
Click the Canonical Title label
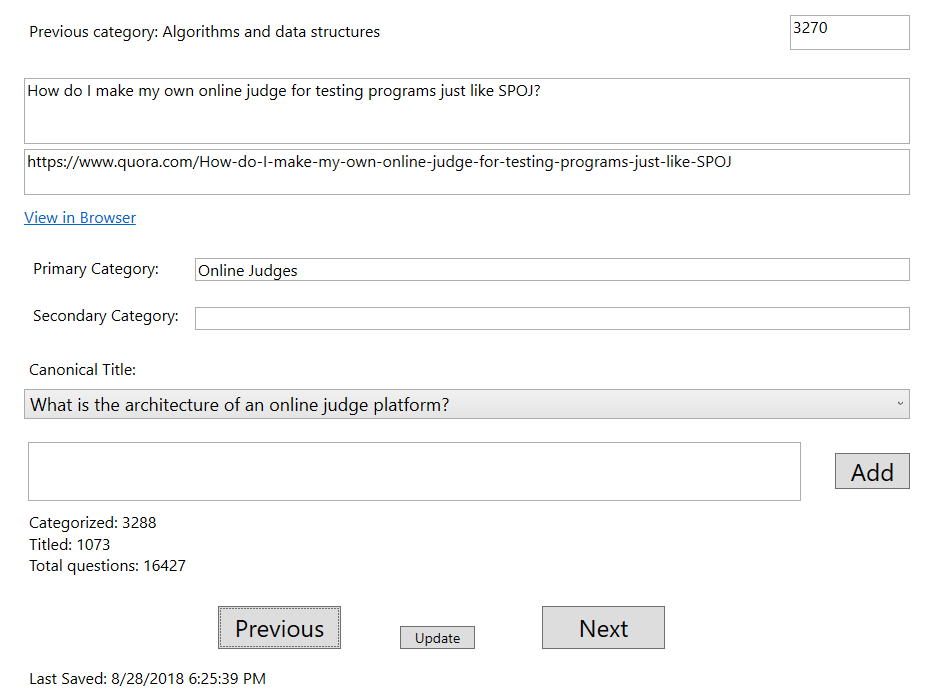click(82, 370)
